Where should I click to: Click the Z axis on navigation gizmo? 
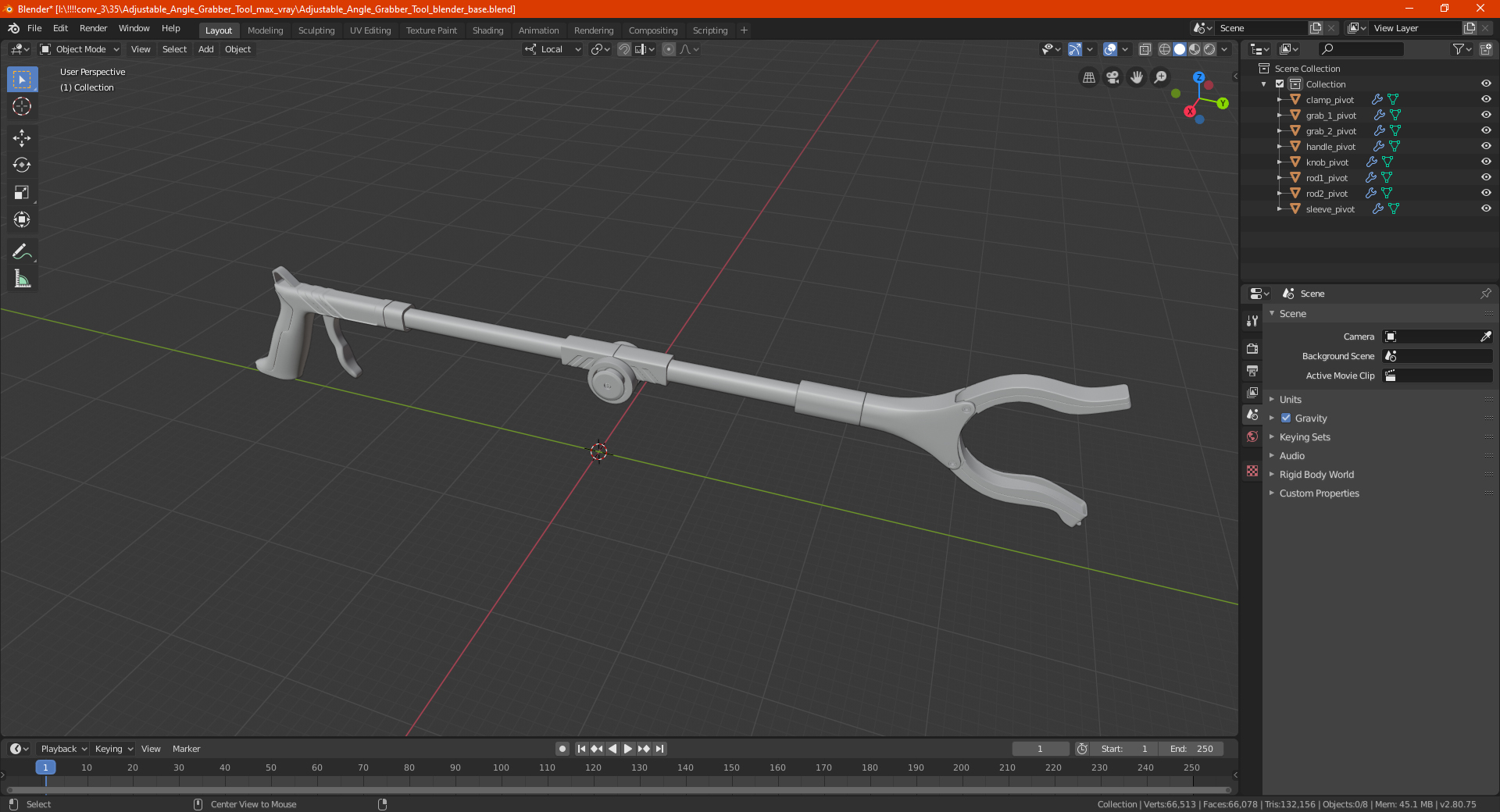click(1198, 77)
